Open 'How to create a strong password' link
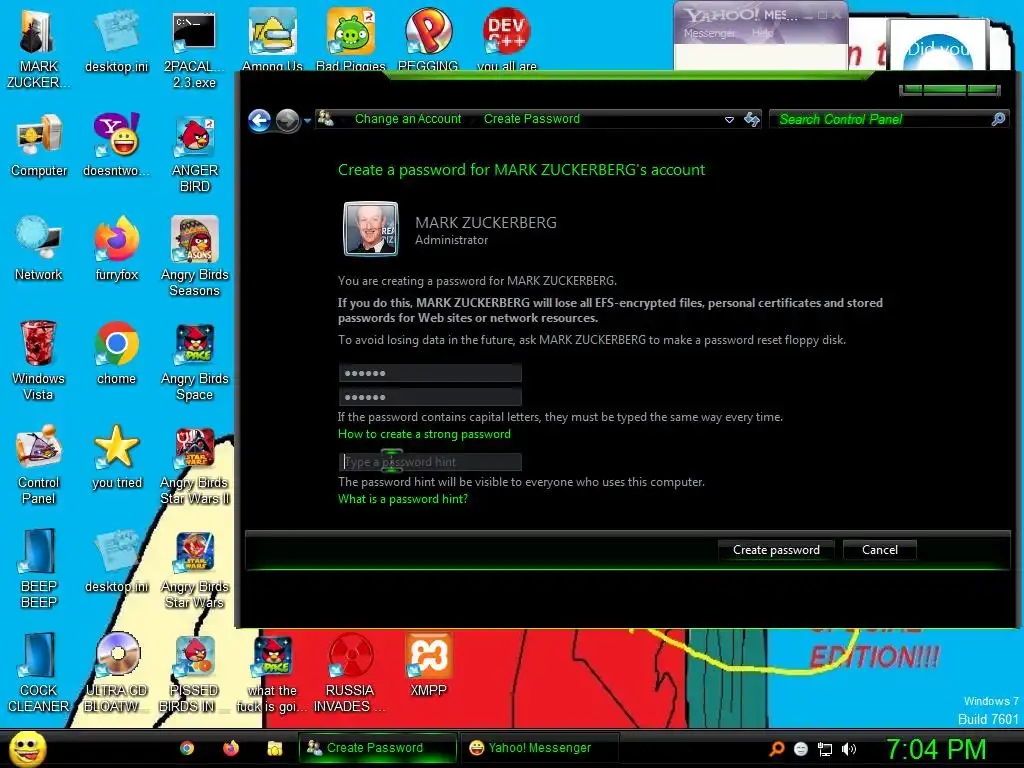 coord(424,434)
